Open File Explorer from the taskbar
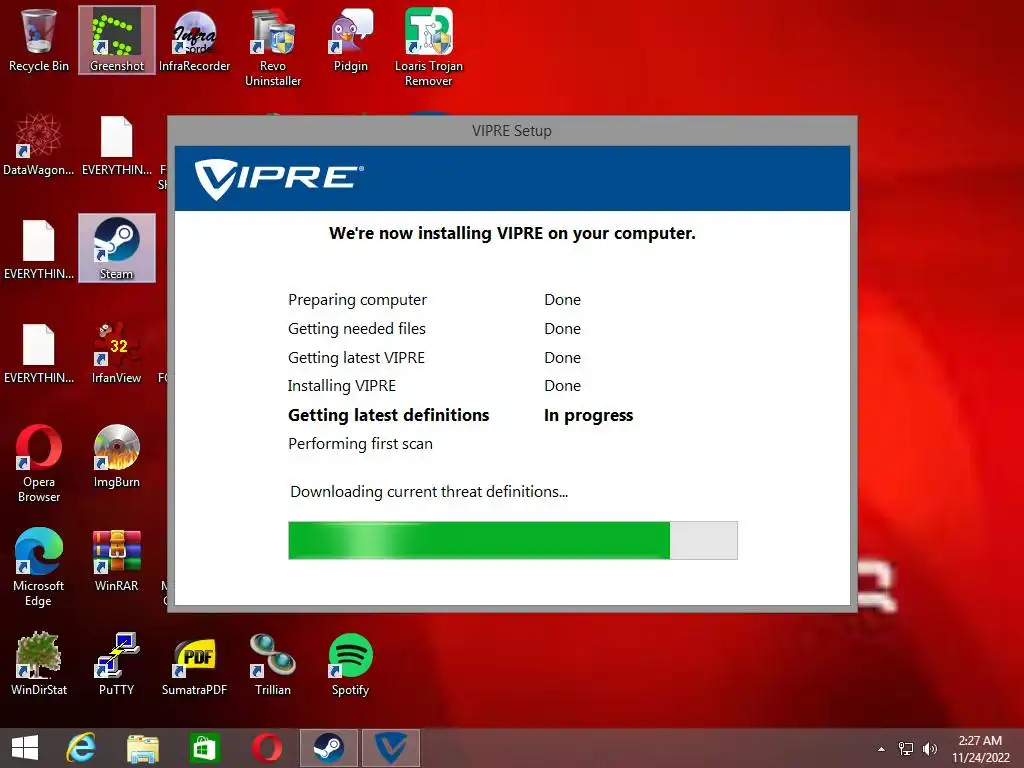 click(x=142, y=748)
